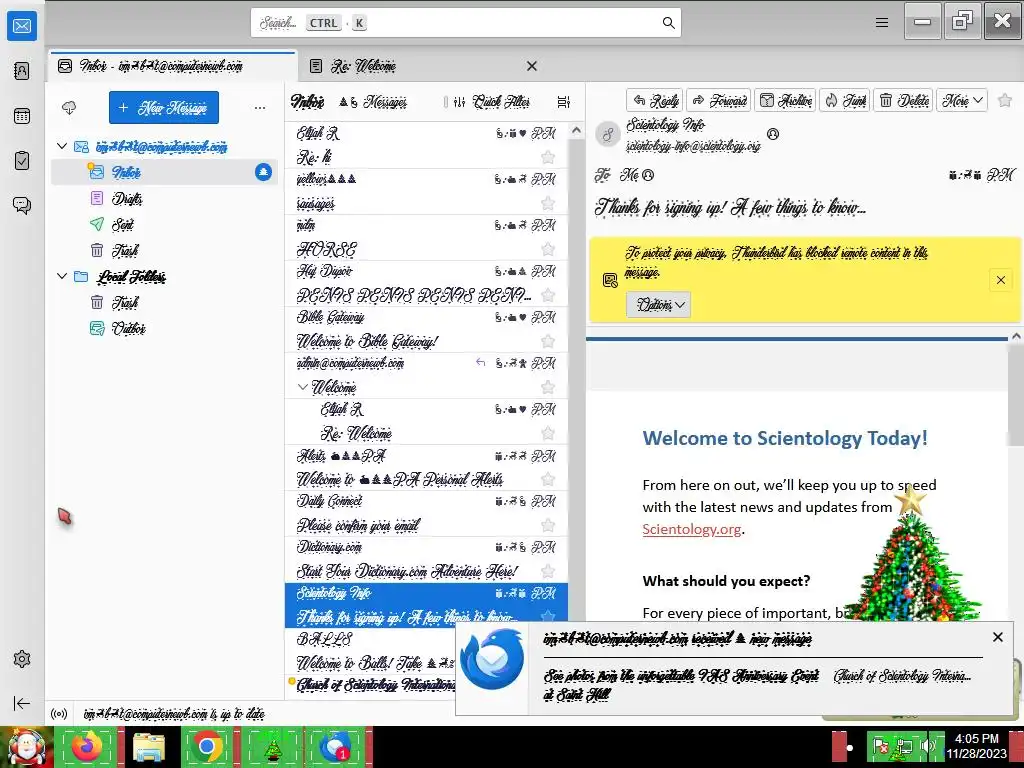Viewport: 1024px width, 768px height.
Task: Star the 'Re: Welcome' threaded message
Action: point(548,433)
